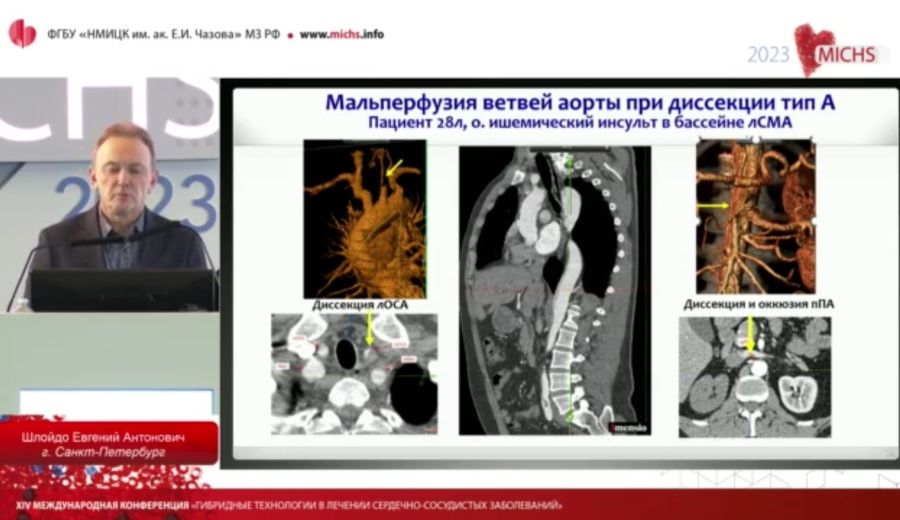This screenshot has height=520, width=900.
Task: Click the 3D renal artery reconstruction image
Action: pyautogui.click(x=755, y=216)
